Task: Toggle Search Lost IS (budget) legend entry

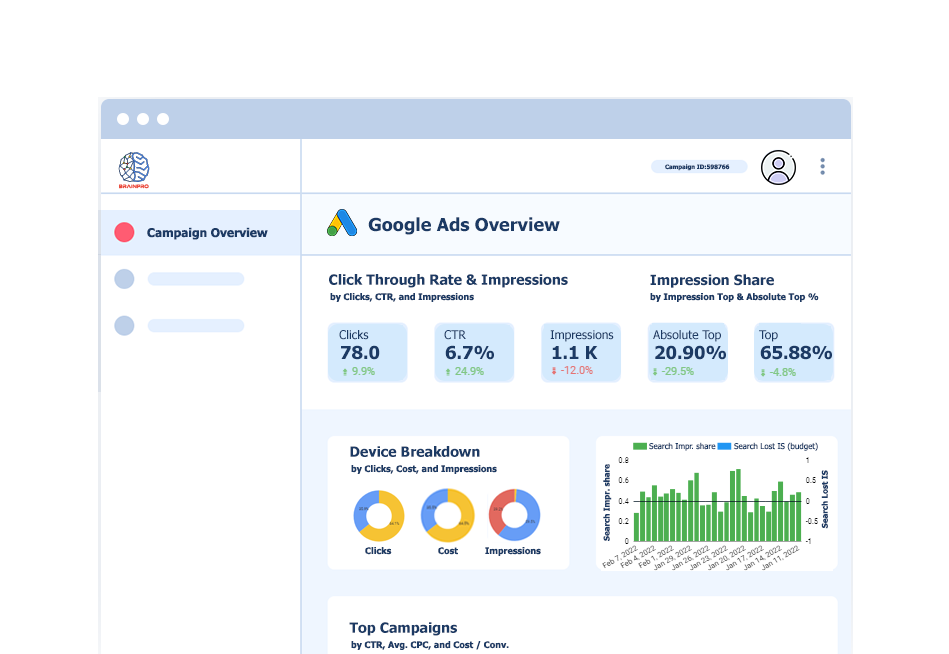Action: tap(766, 446)
